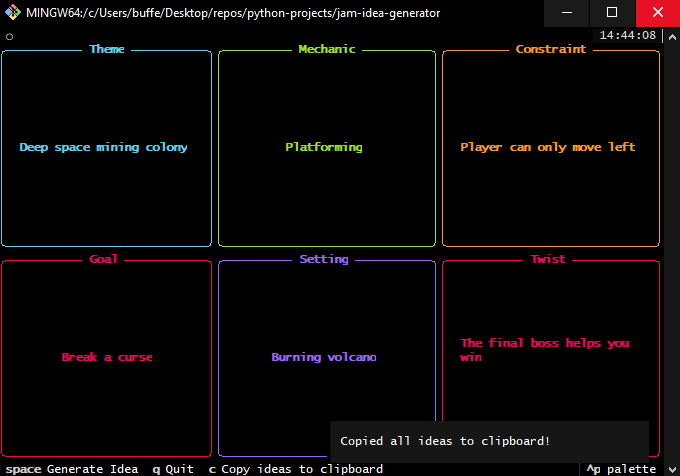
Task: Click c Copy ideas to clipboard
Action: coord(296,469)
